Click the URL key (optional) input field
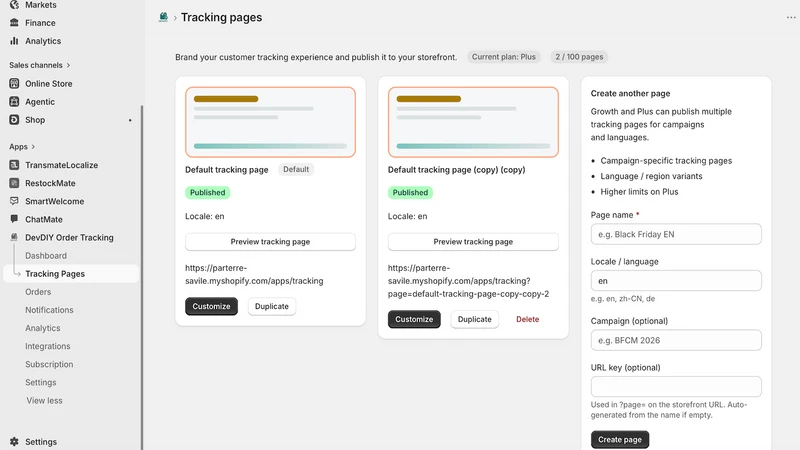This screenshot has width=800, height=450. [676, 387]
